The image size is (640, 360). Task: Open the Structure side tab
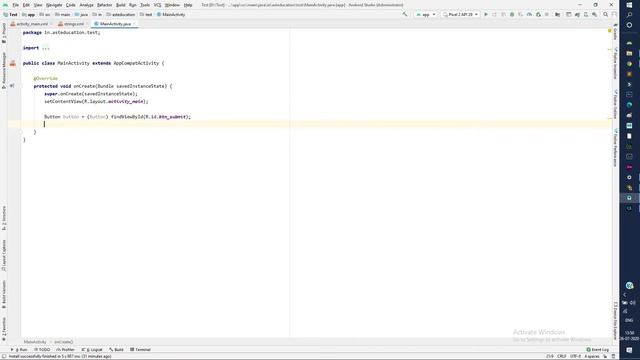pyautogui.click(x=4, y=218)
